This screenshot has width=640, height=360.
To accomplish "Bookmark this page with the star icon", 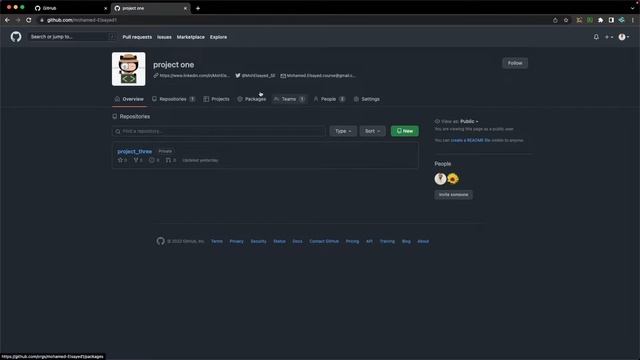I will click(566, 20).
